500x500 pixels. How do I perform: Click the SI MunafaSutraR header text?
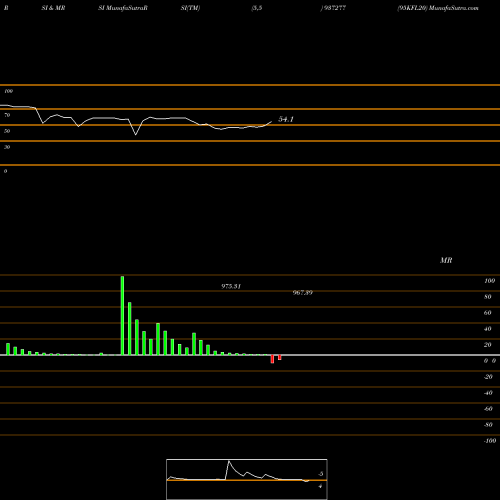(123, 8)
